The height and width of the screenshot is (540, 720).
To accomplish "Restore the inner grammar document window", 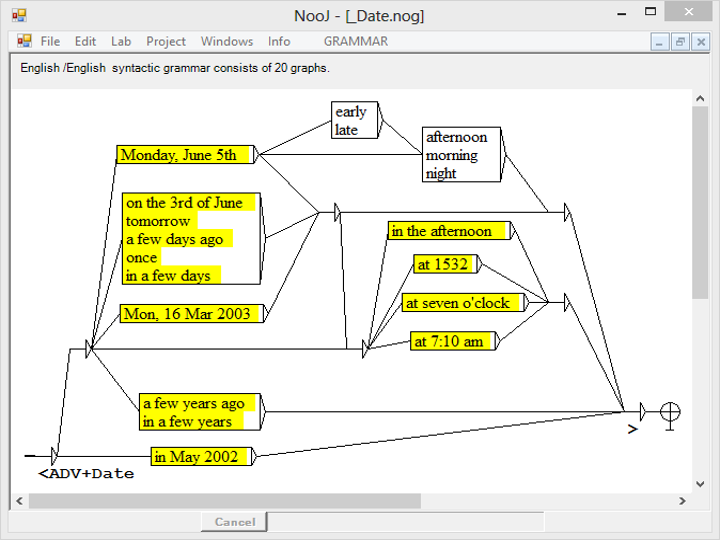I will click(x=680, y=42).
